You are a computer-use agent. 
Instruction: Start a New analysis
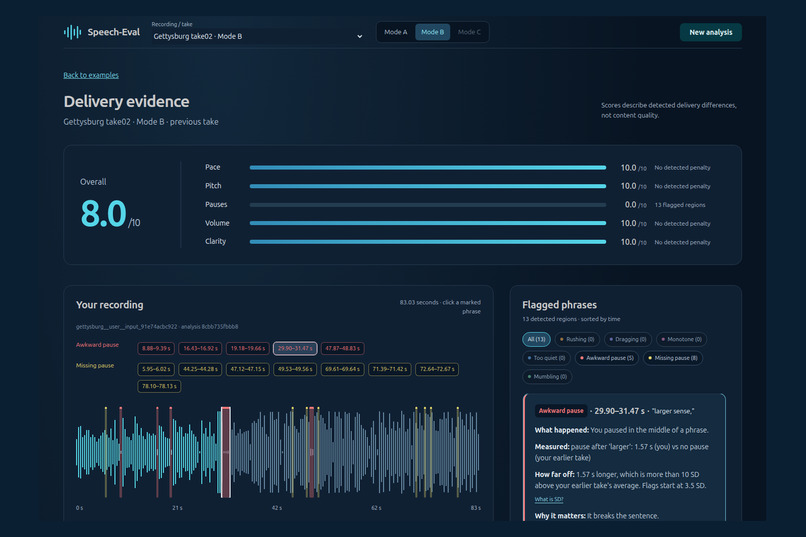(x=710, y=32)
